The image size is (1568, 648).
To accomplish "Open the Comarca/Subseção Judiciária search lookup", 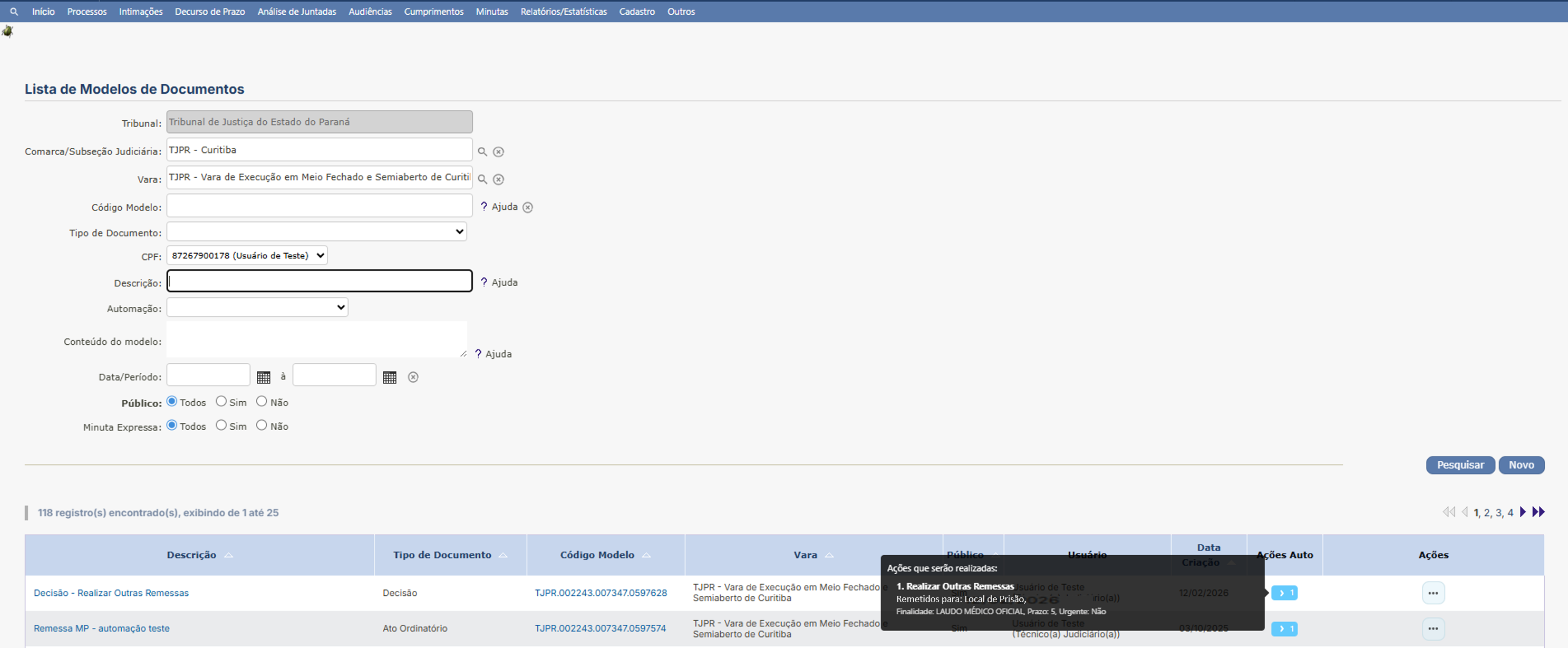I will coord(482,151).
